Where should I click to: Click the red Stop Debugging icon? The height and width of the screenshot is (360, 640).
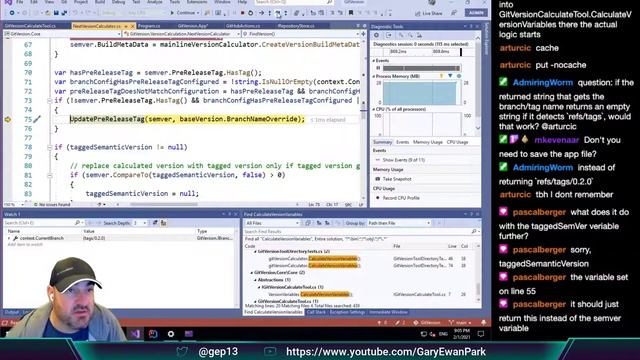coord(242,13)
